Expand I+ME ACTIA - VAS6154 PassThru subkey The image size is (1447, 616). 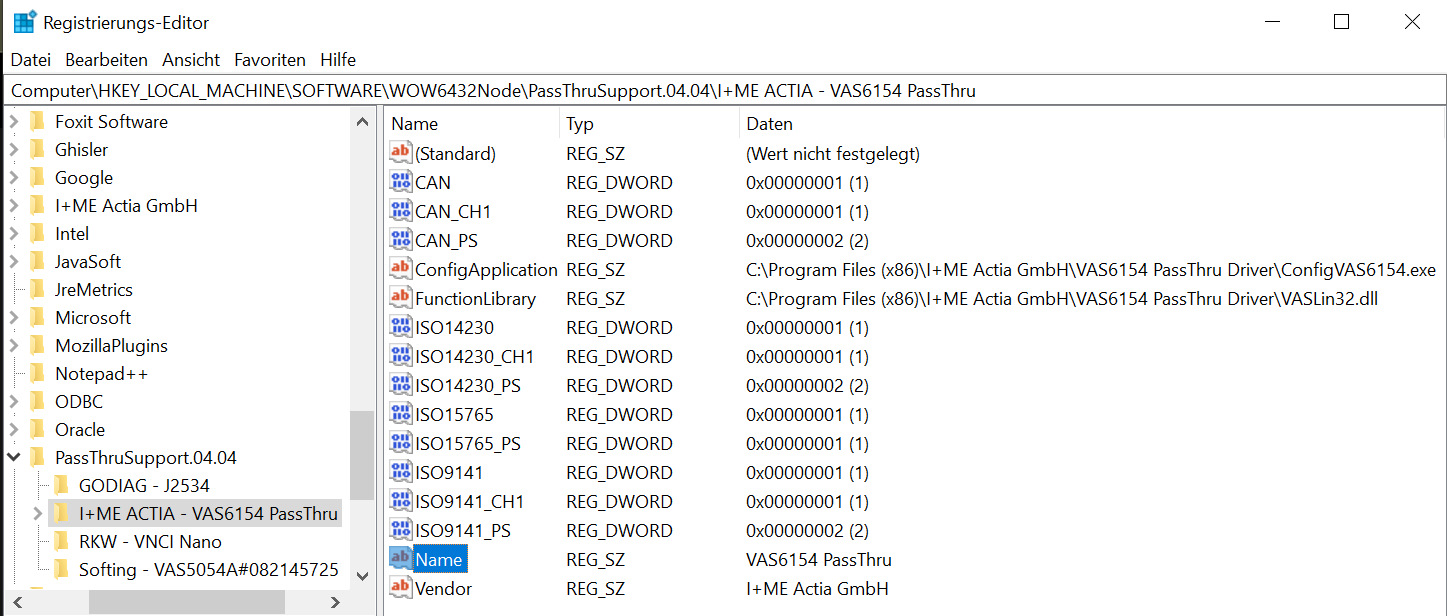(38, 513)
